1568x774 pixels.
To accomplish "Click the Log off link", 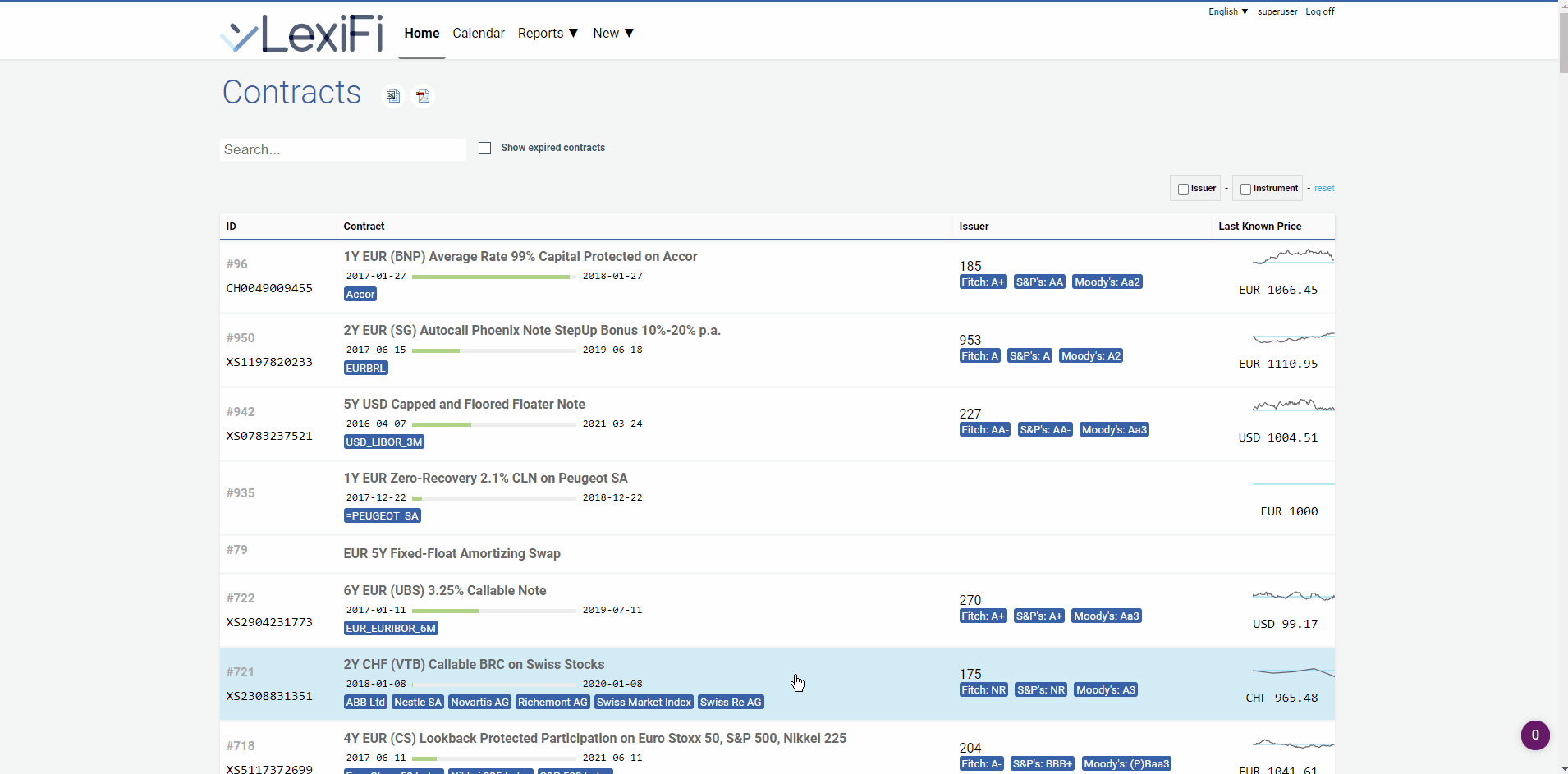I will [1320, 11].
